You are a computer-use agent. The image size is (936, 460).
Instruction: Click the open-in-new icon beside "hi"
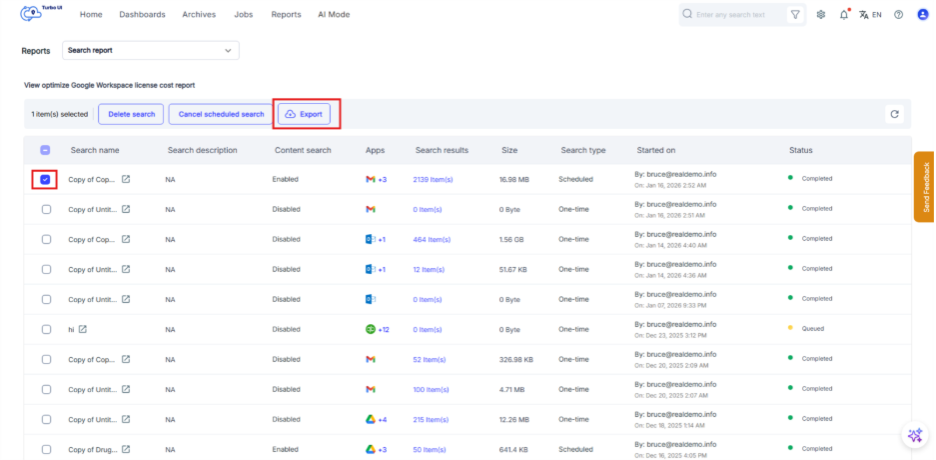83,329
